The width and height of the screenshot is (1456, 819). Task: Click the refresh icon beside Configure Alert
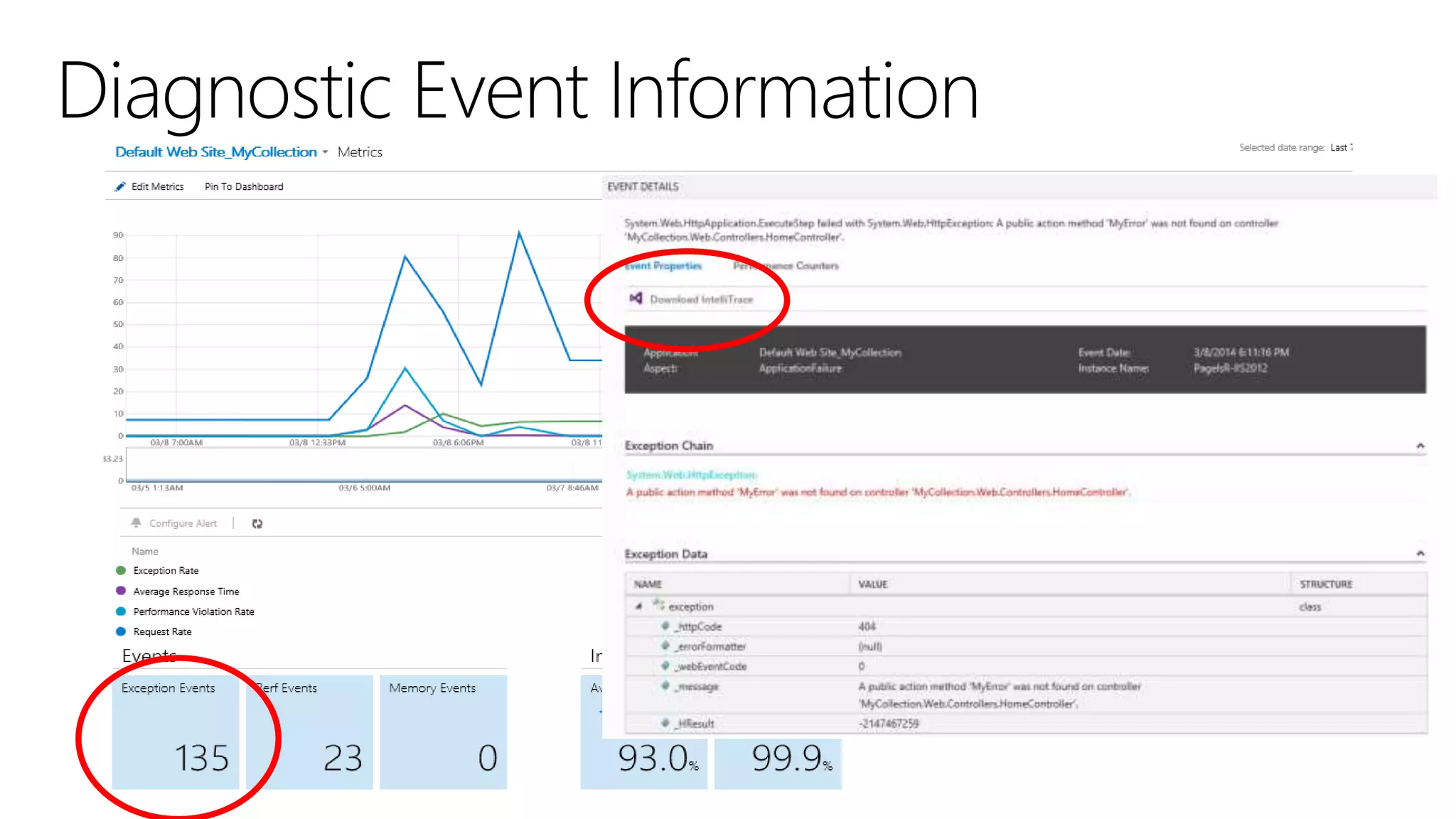tap(257, 524)
